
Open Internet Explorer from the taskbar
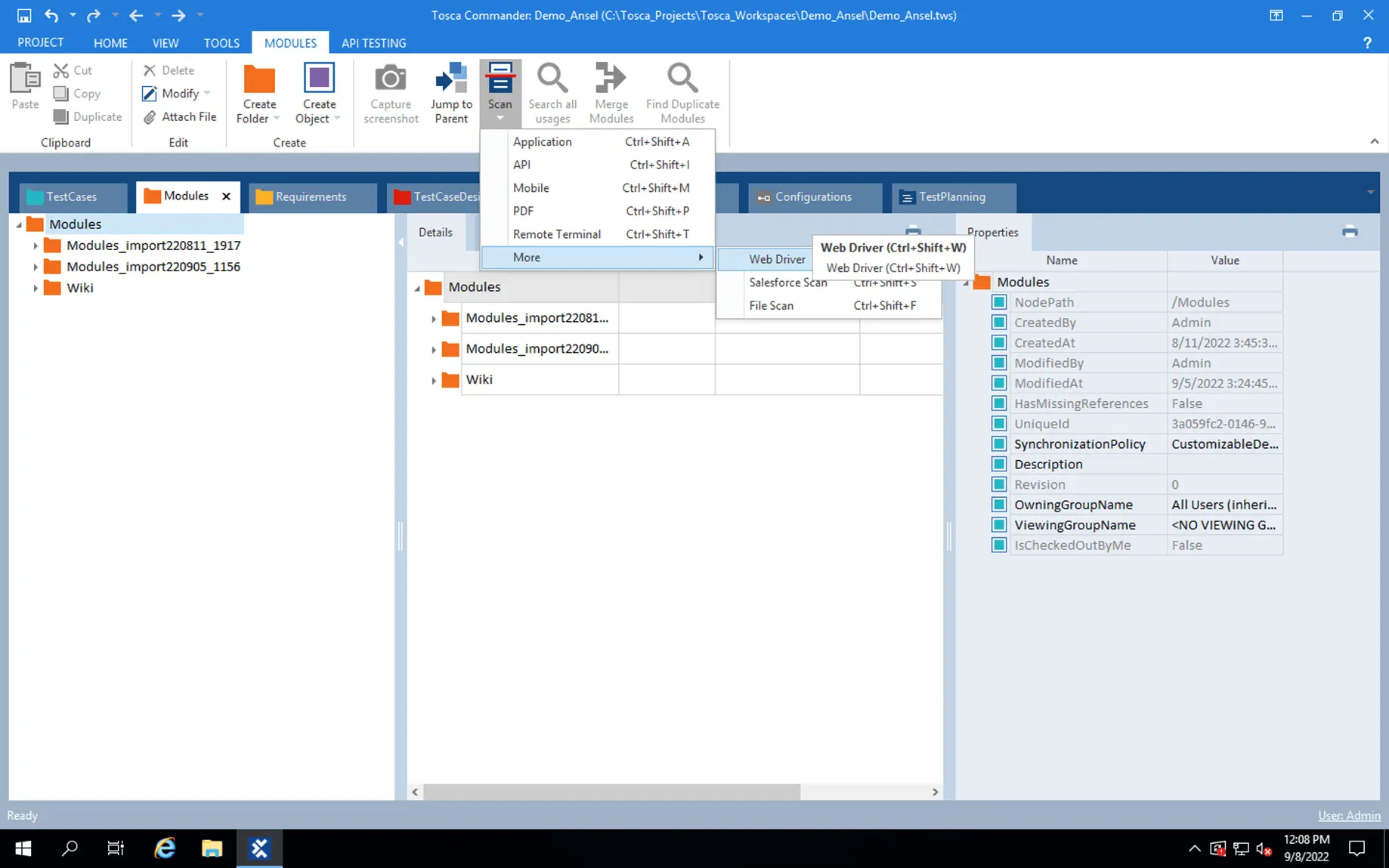pyautogui.click(x=165, y=848)
